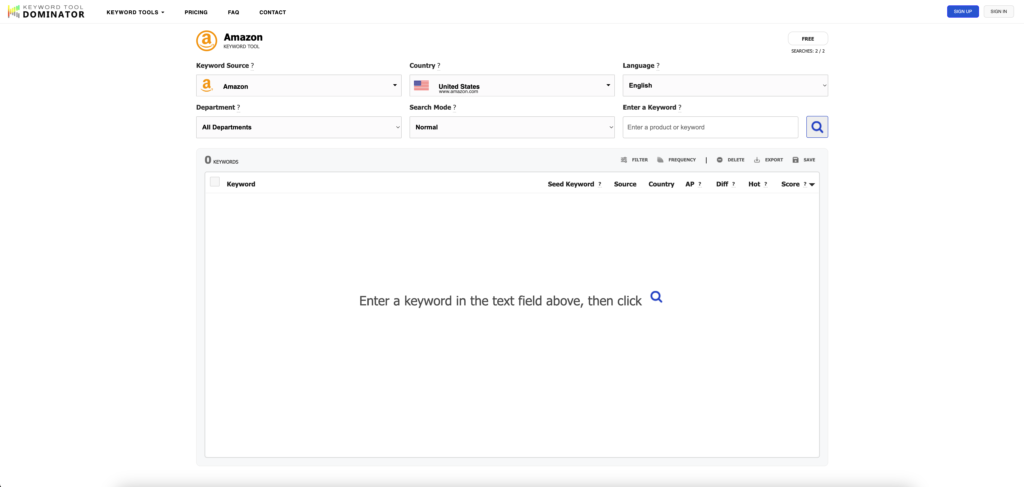Click the Keyword Tool Dominator logo
The image size is (1024, 487).
pos(46,12)
